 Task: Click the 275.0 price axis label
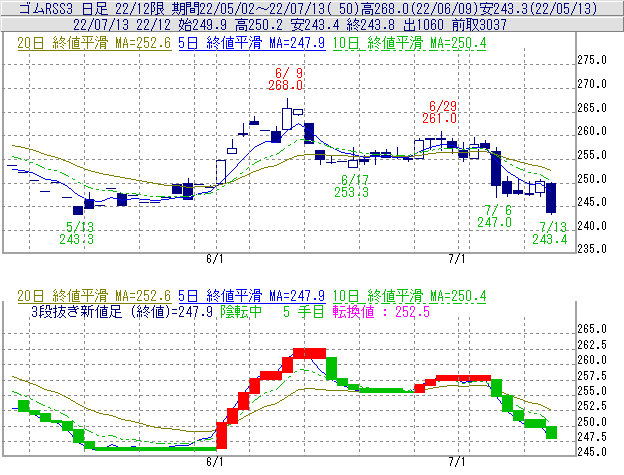[x=592, y=60]
